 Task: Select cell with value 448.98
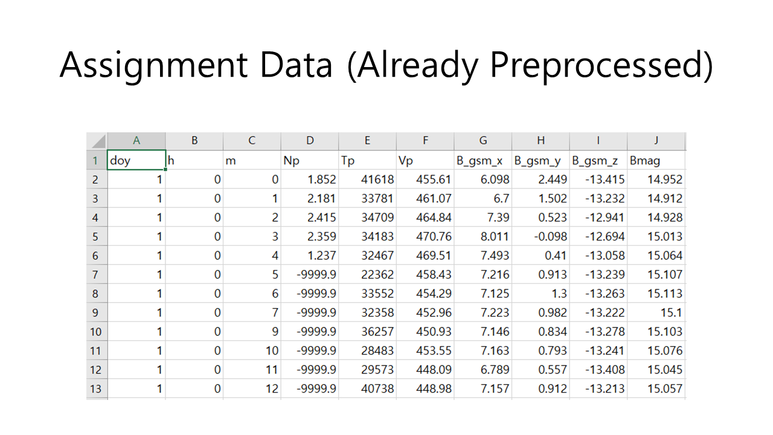[x=425, y=389]
